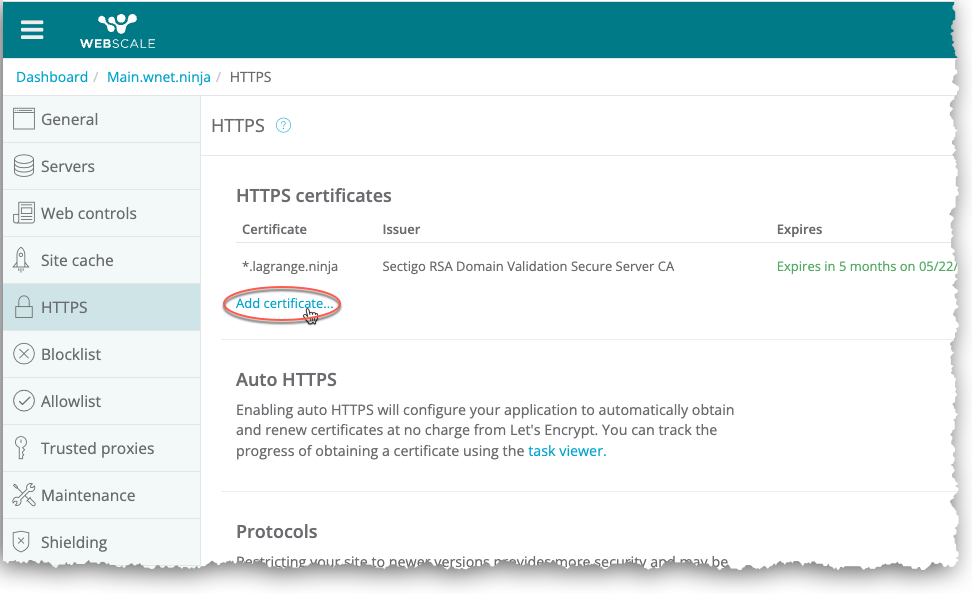Open the hamburger navigation menu
The image size is (972, 594).
pyautogui.click(x=32, y=29)
